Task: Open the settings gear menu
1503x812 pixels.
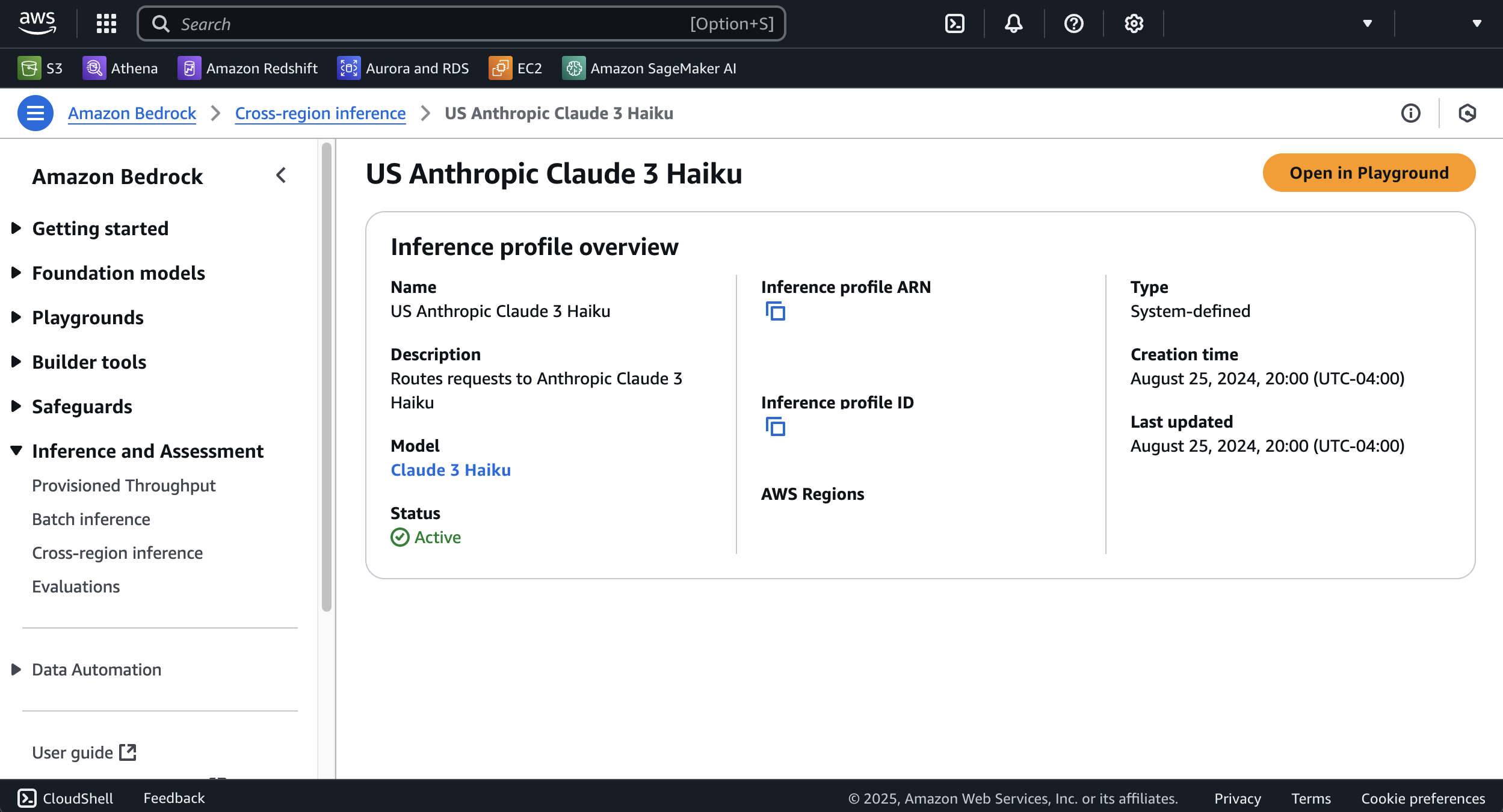Action: (x=1134, y=23)
